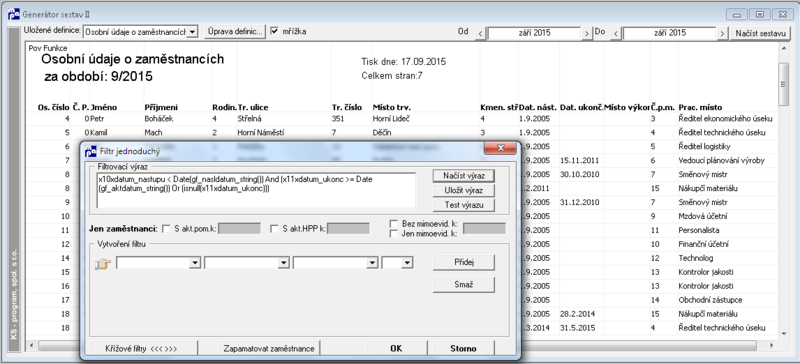Select cell Vedoucí plánování výroby
Viewport: 800px width, 364px height.
click(721, 161)
